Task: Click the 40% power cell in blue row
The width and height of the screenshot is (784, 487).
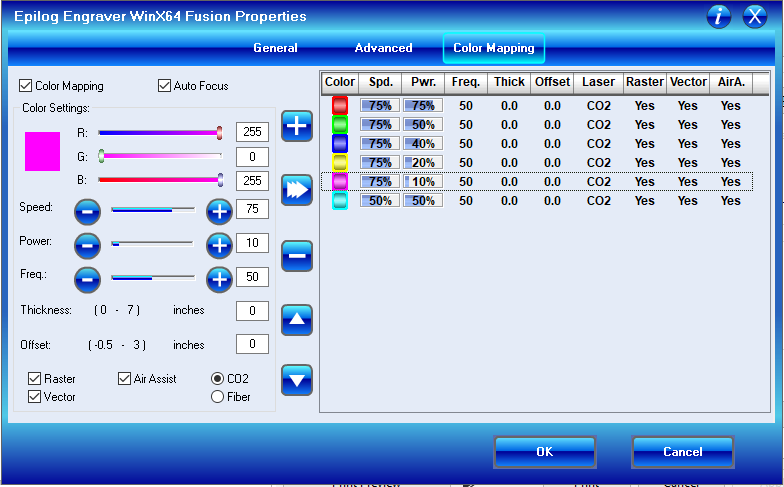Action: point(423,144)
